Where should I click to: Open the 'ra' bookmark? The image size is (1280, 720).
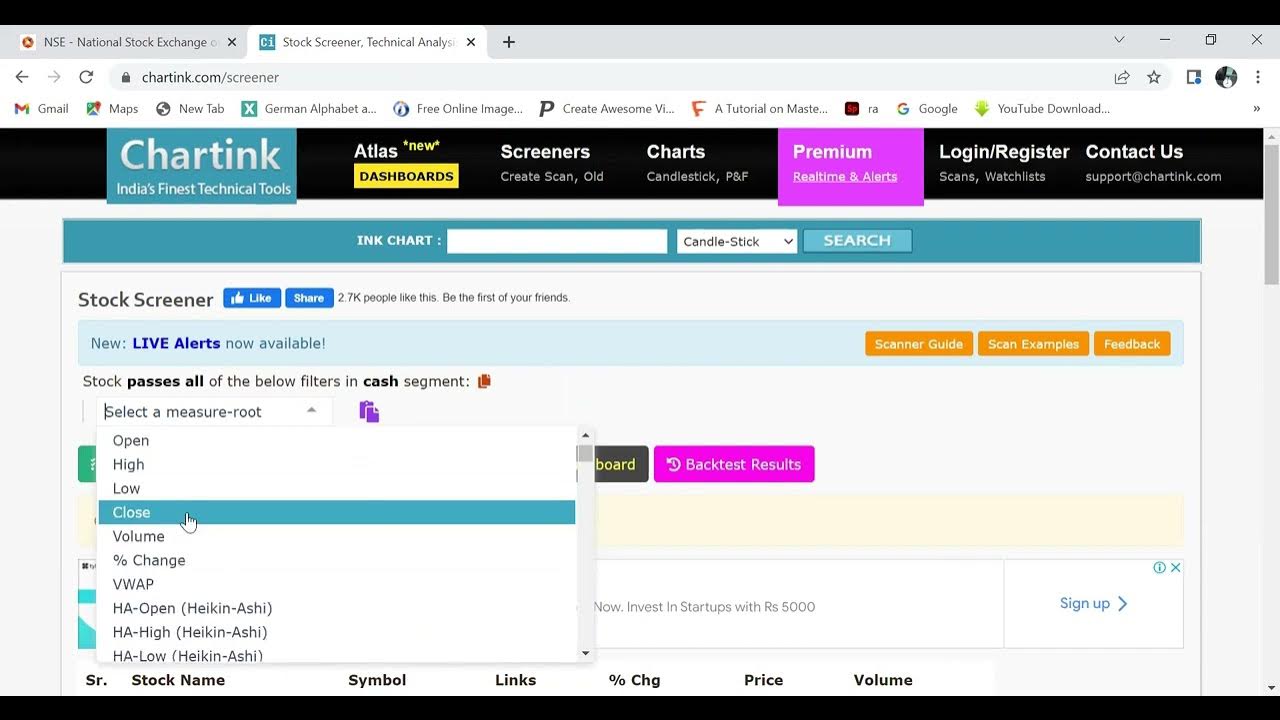coord(862,109)
